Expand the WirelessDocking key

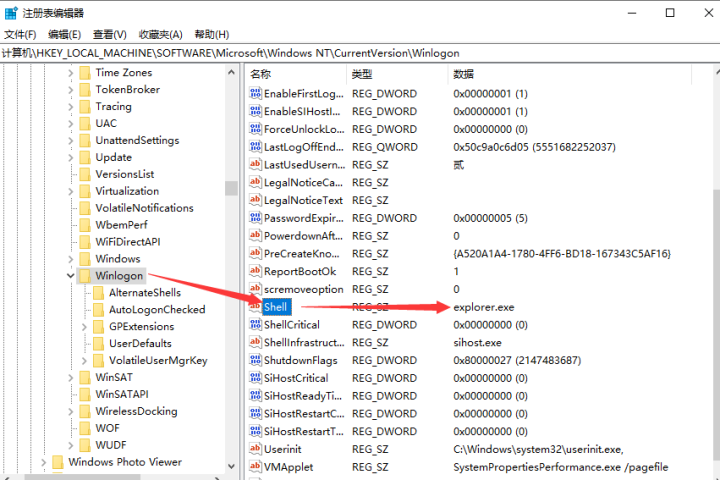click(70, 411)
